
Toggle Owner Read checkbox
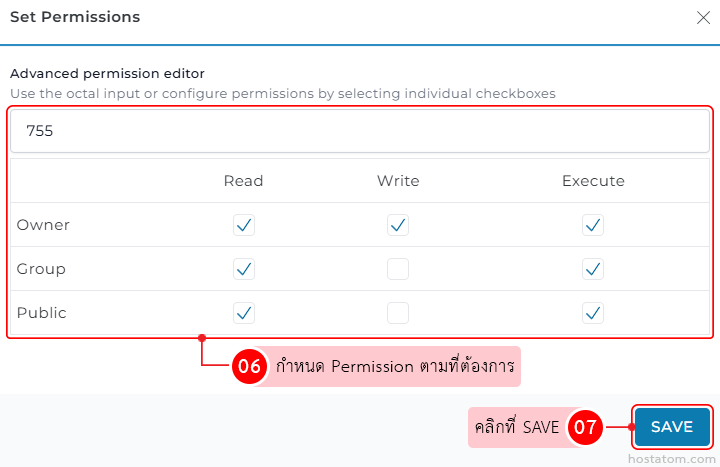click(244, 225)
